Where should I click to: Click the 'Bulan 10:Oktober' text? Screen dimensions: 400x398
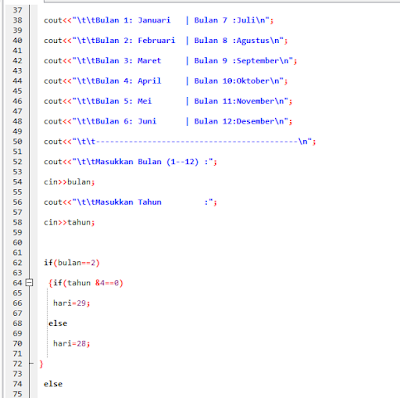232,81
